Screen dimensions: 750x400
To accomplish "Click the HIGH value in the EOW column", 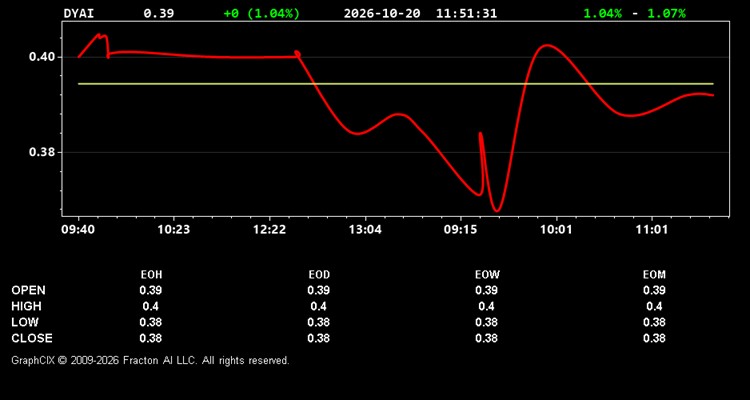I will 487,306.
